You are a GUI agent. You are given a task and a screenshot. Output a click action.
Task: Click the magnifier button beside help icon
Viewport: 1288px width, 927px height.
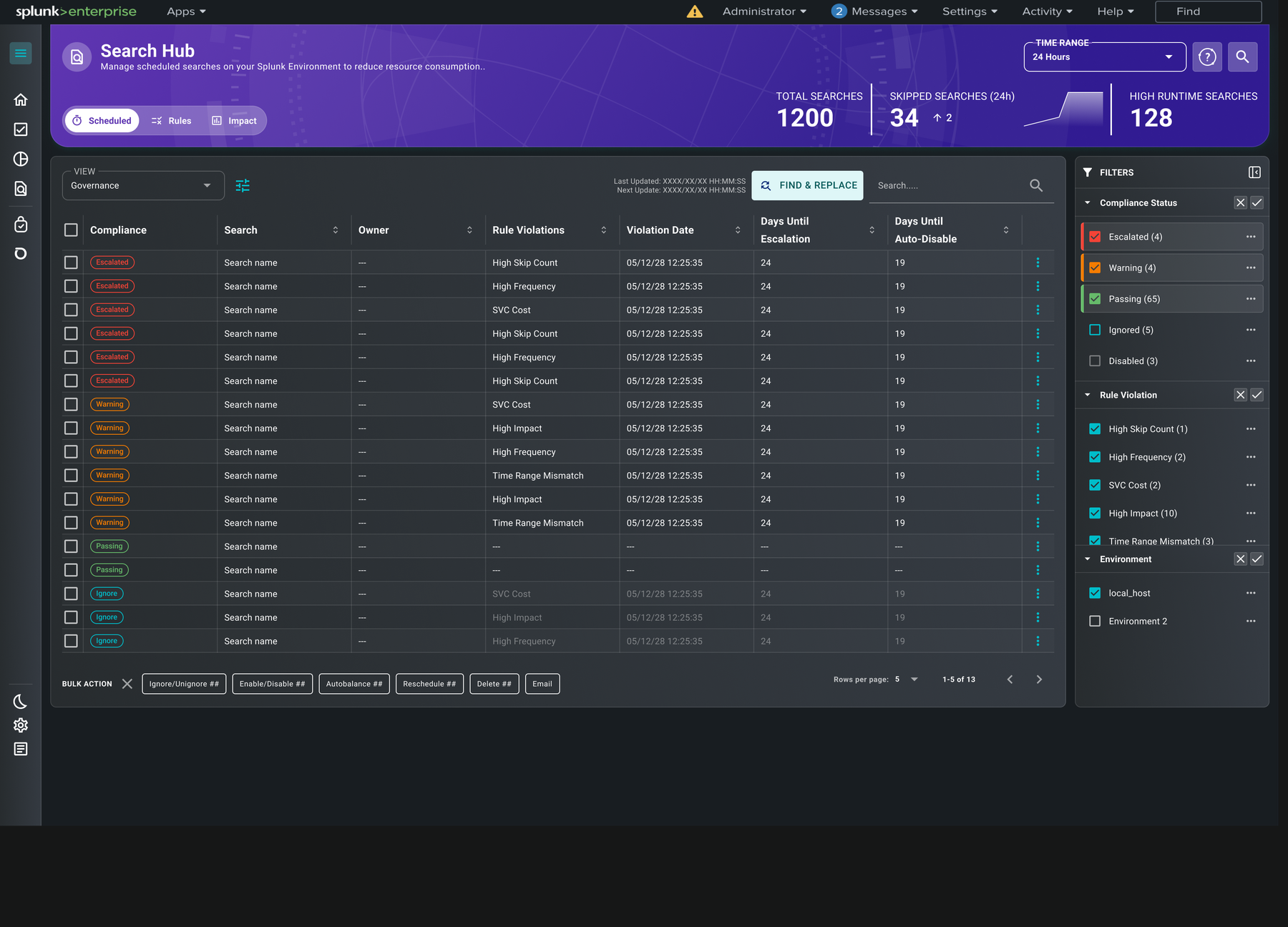pos(1243,57)
